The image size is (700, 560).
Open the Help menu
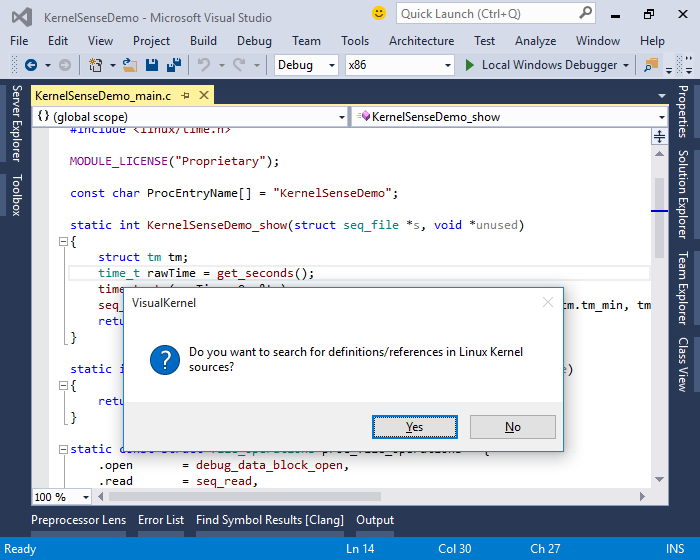pyautogui.click(x=652, y=41)
